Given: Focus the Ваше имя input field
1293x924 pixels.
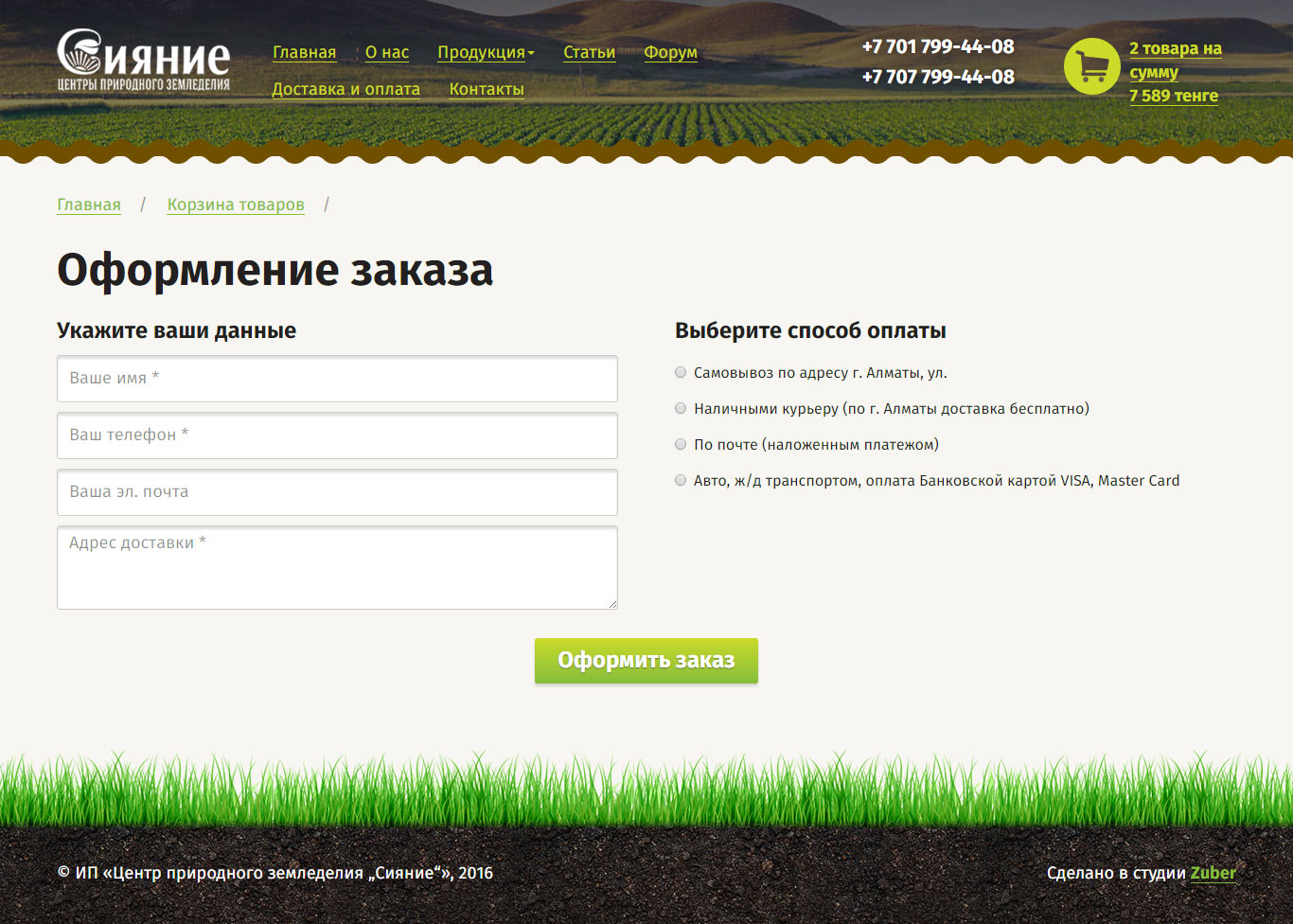Looking at the screenshot, I should [x=337, y=379].
